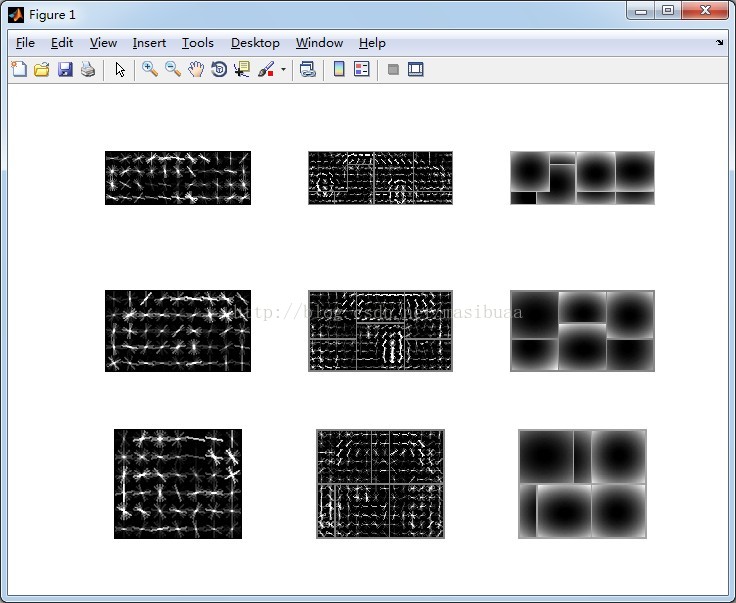Open the Tools menu
The image size is (736, 603).
(198, 43)
